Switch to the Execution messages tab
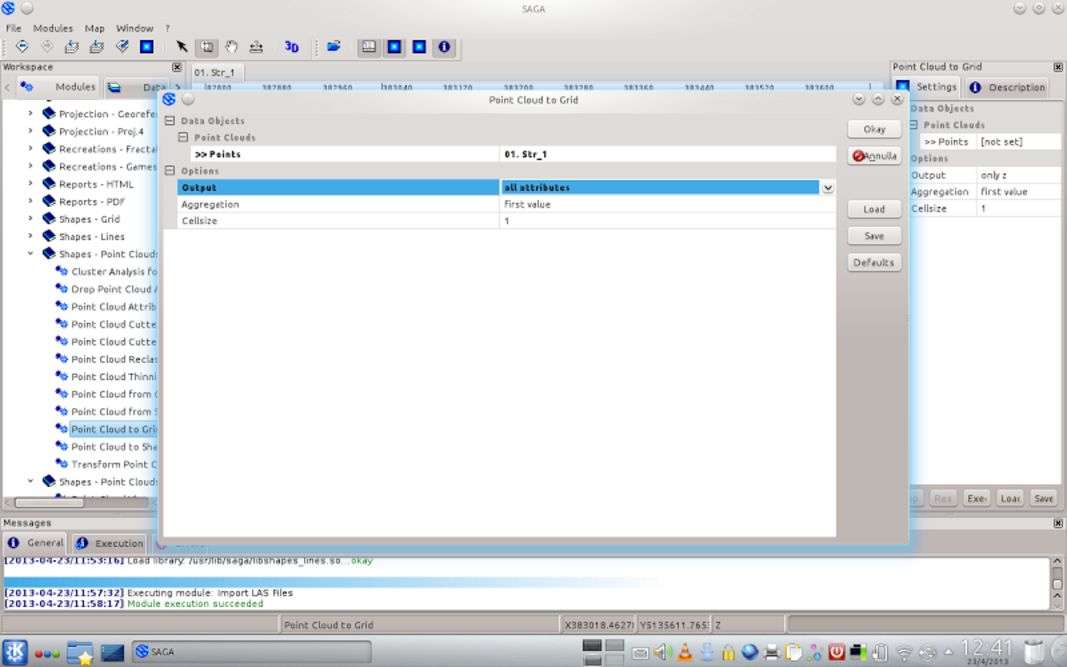The height and width of the screenshot is (667, 1067). point(110,543)
